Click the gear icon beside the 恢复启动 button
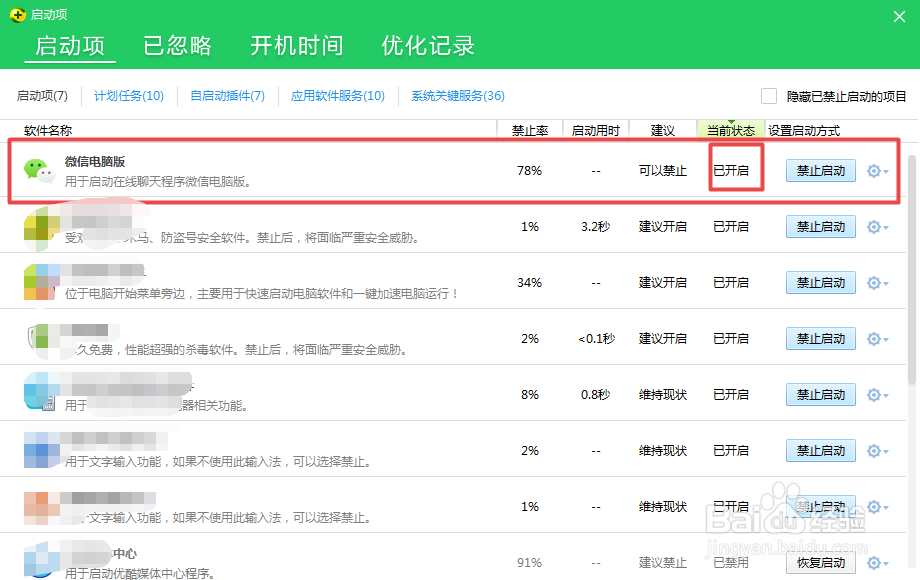920x580 pixels. point(872,562)
